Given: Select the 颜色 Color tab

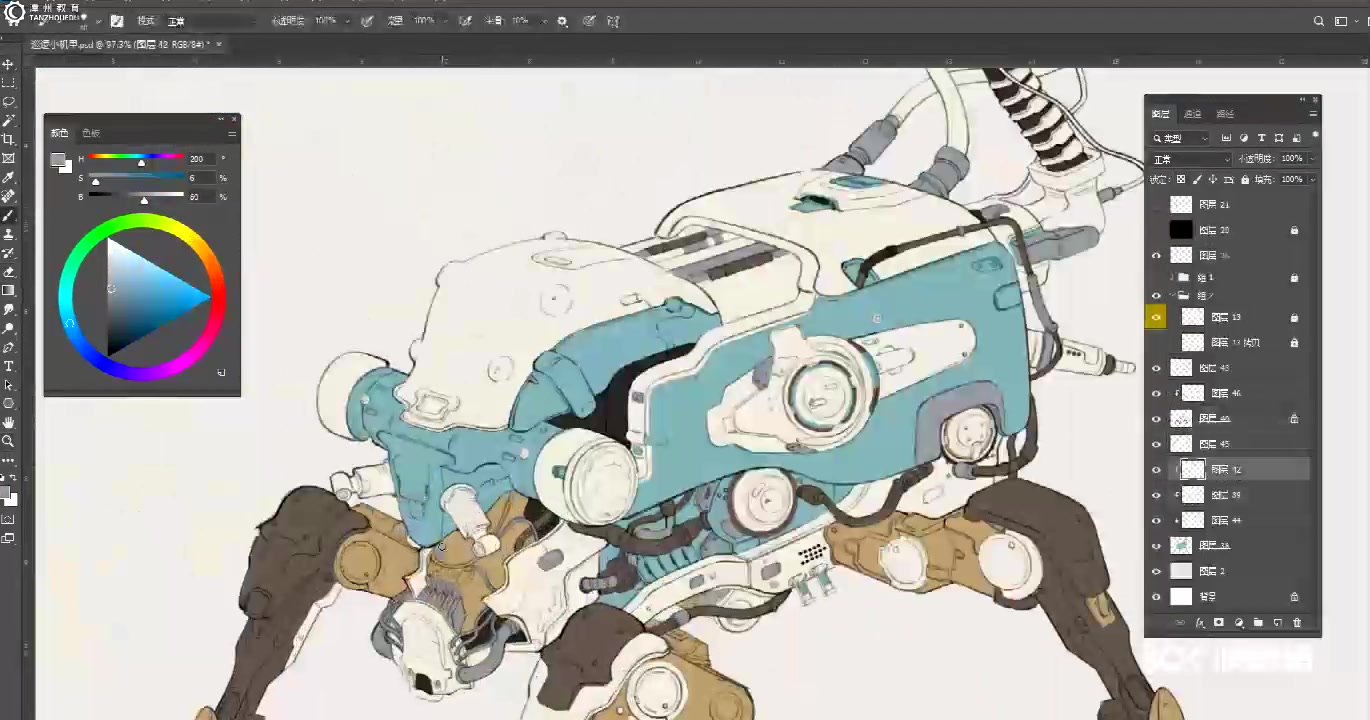Looking at the screenshot, I should coord(59,133).
